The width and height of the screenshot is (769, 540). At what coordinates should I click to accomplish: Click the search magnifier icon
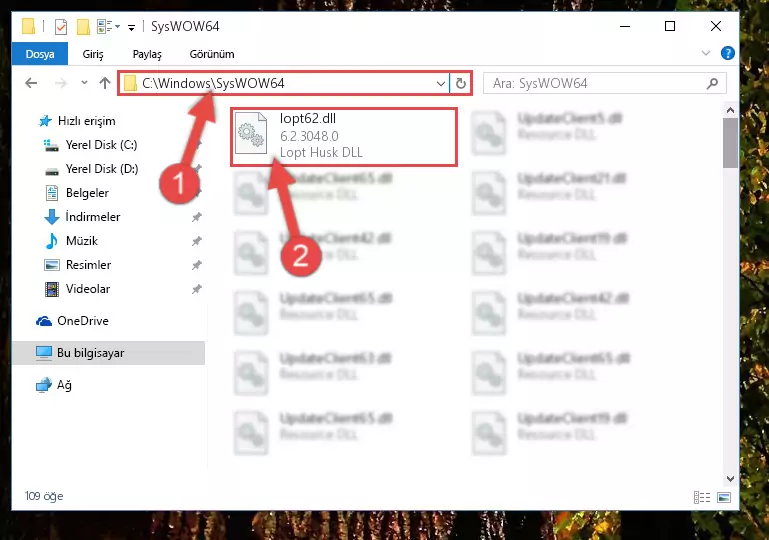click(x=713, y=83)
